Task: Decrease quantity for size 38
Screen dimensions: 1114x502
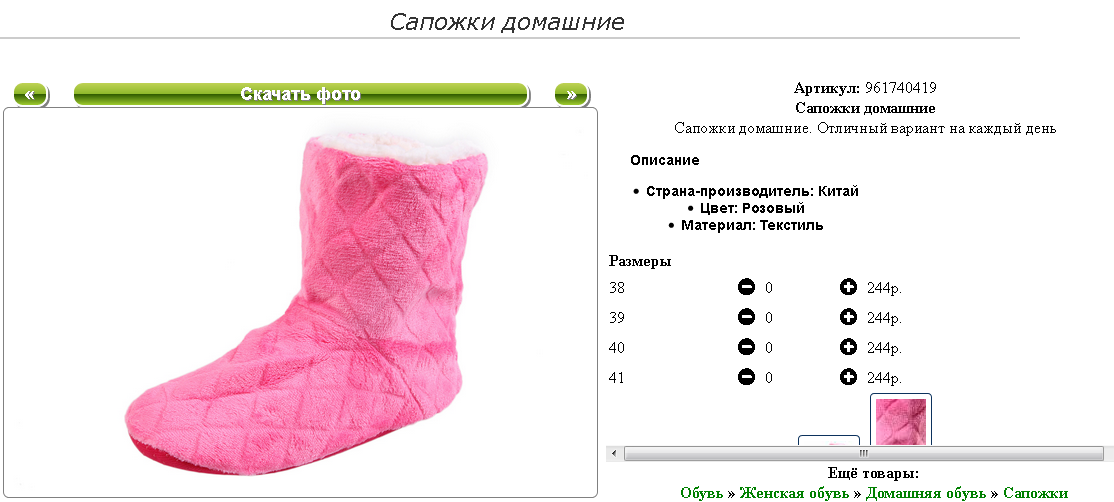Action: pyautogui.click(x=746, y=287)
